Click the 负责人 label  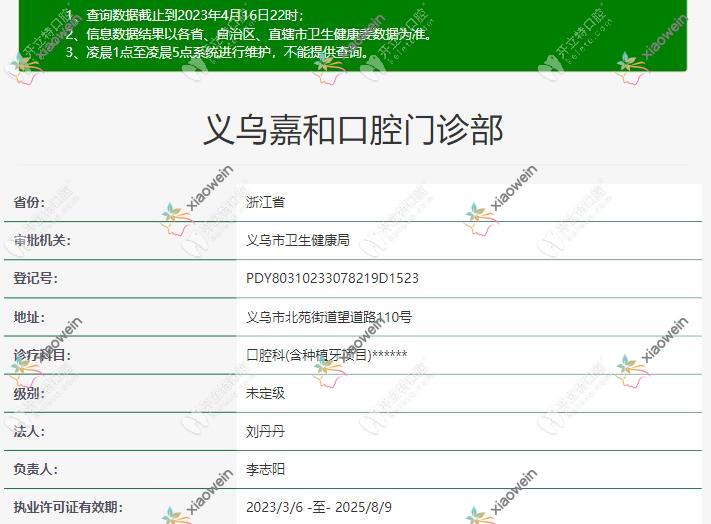click(x=36, y=469)
